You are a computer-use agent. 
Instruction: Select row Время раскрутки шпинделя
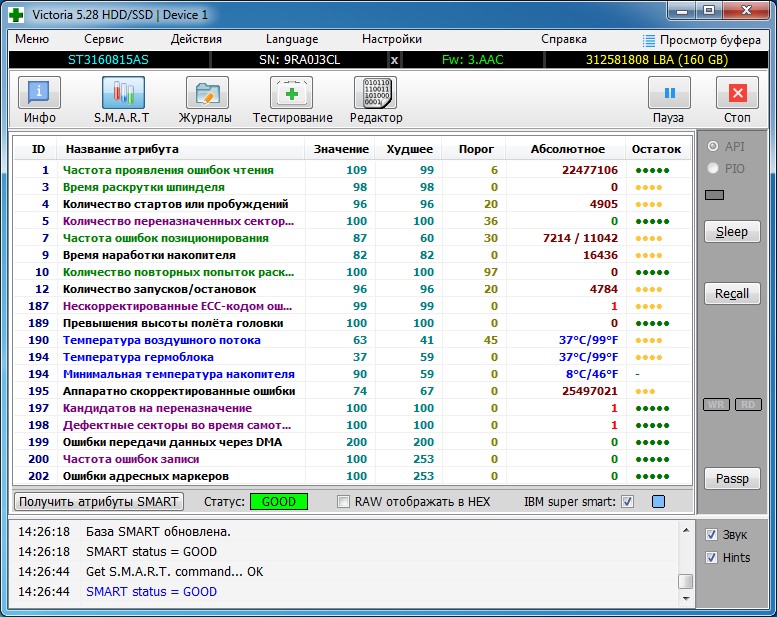[x=352, y=187]
